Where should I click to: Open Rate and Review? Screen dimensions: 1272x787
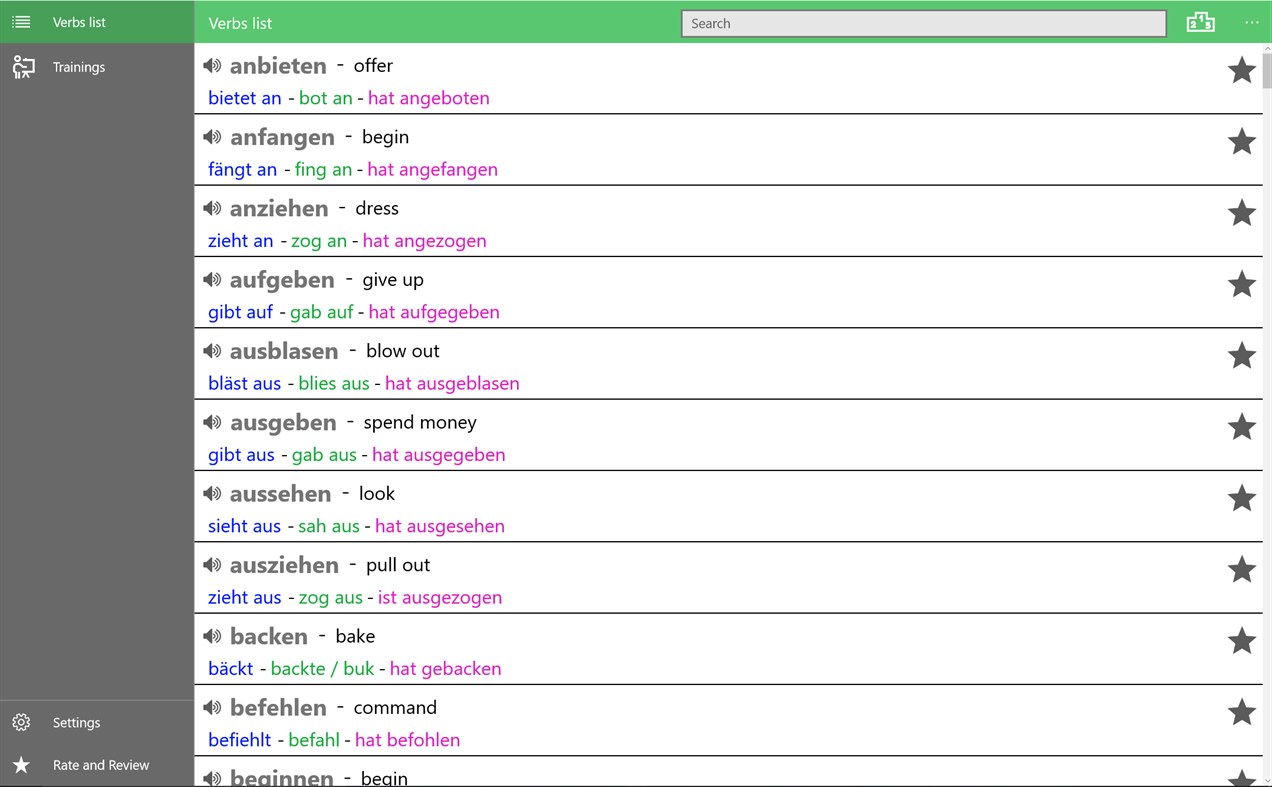click(101, 765)
